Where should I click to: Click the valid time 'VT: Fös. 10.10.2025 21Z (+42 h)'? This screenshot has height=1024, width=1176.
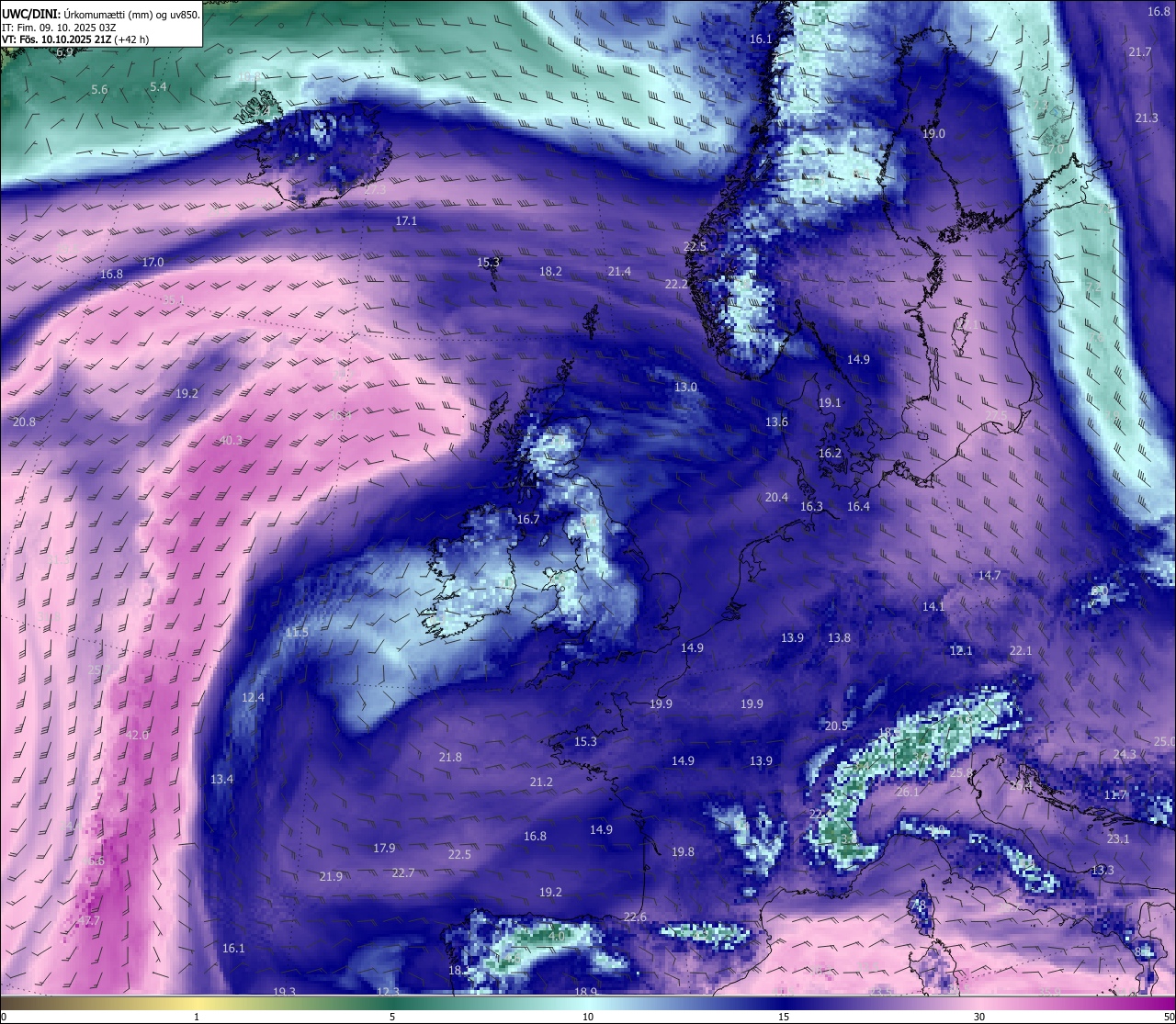click(x=75, y=39)
